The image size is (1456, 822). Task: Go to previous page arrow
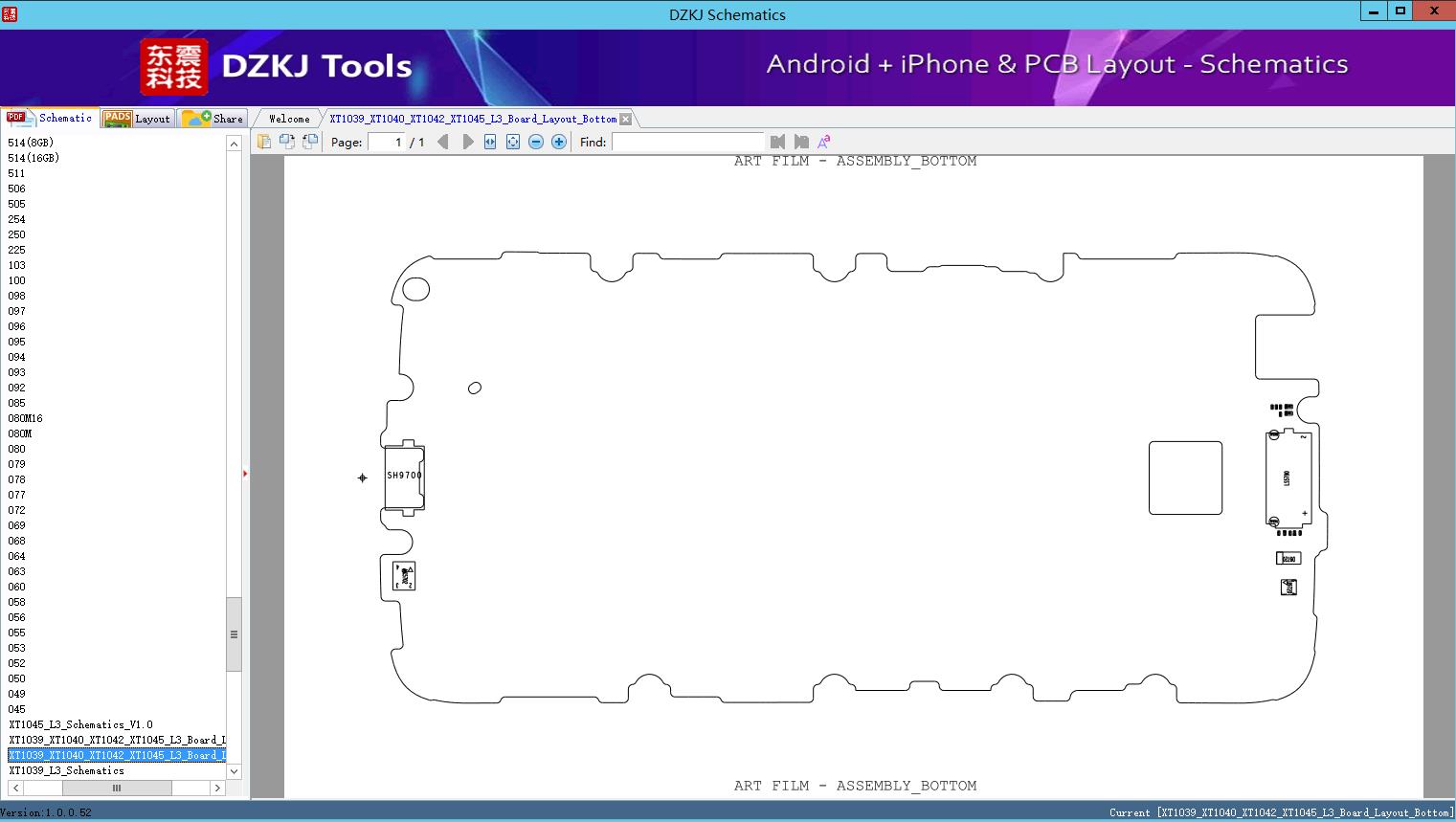coord(442,142)
